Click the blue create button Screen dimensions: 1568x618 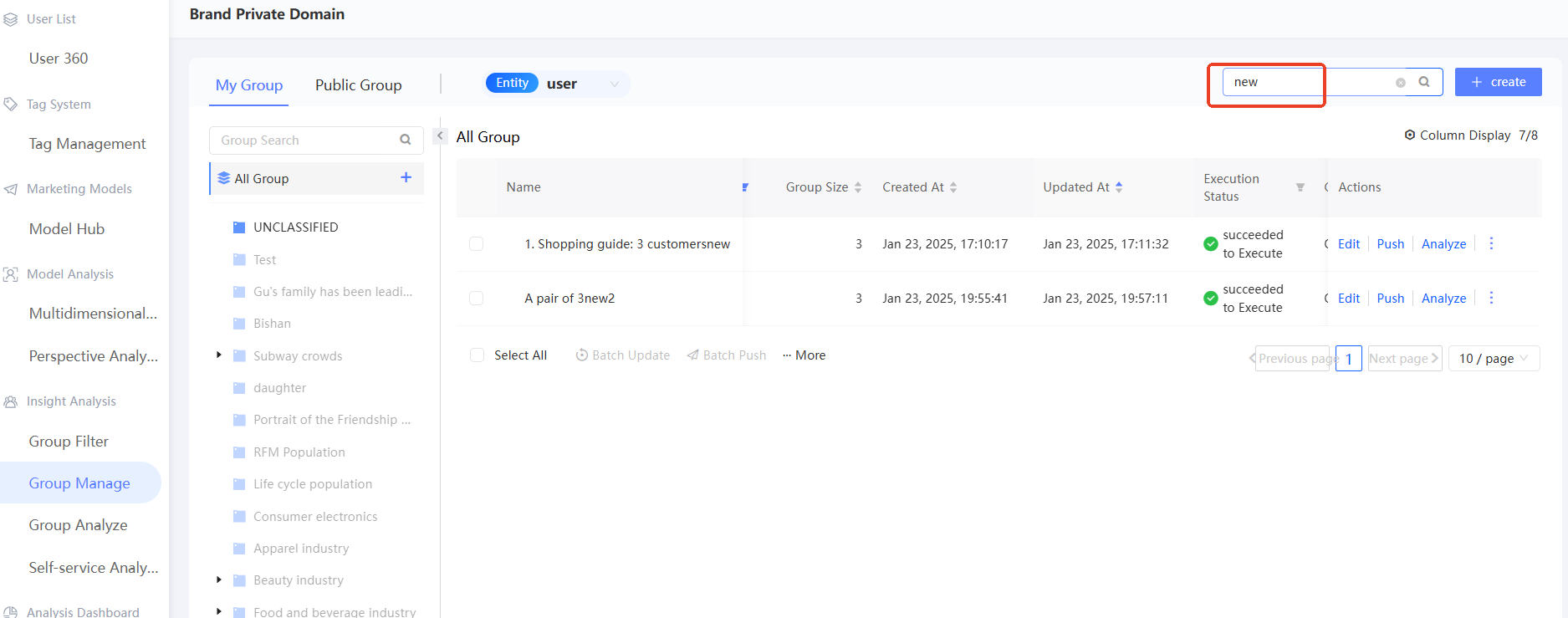point(1499,82)
